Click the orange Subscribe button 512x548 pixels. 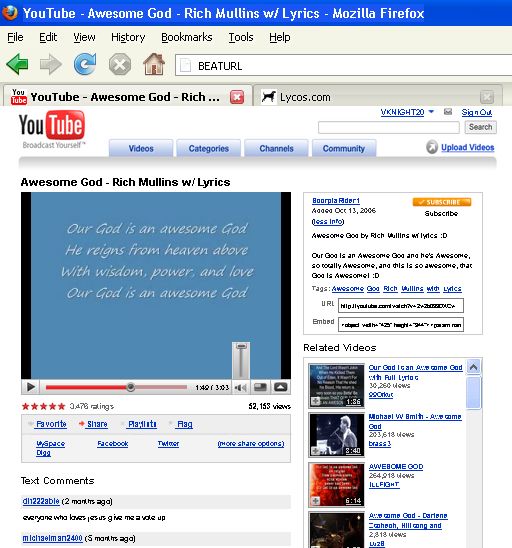442,202
